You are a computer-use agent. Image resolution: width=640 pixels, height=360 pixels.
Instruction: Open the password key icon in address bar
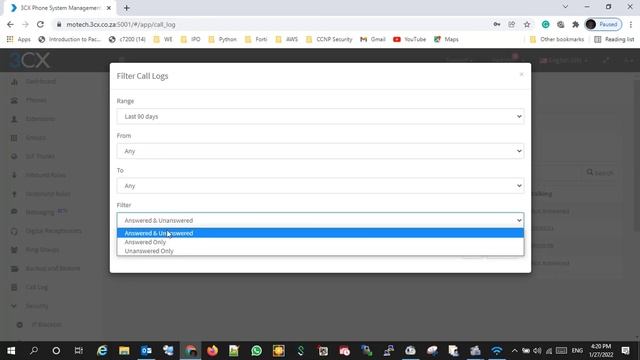pyautogui.click(x=497, y=24)
